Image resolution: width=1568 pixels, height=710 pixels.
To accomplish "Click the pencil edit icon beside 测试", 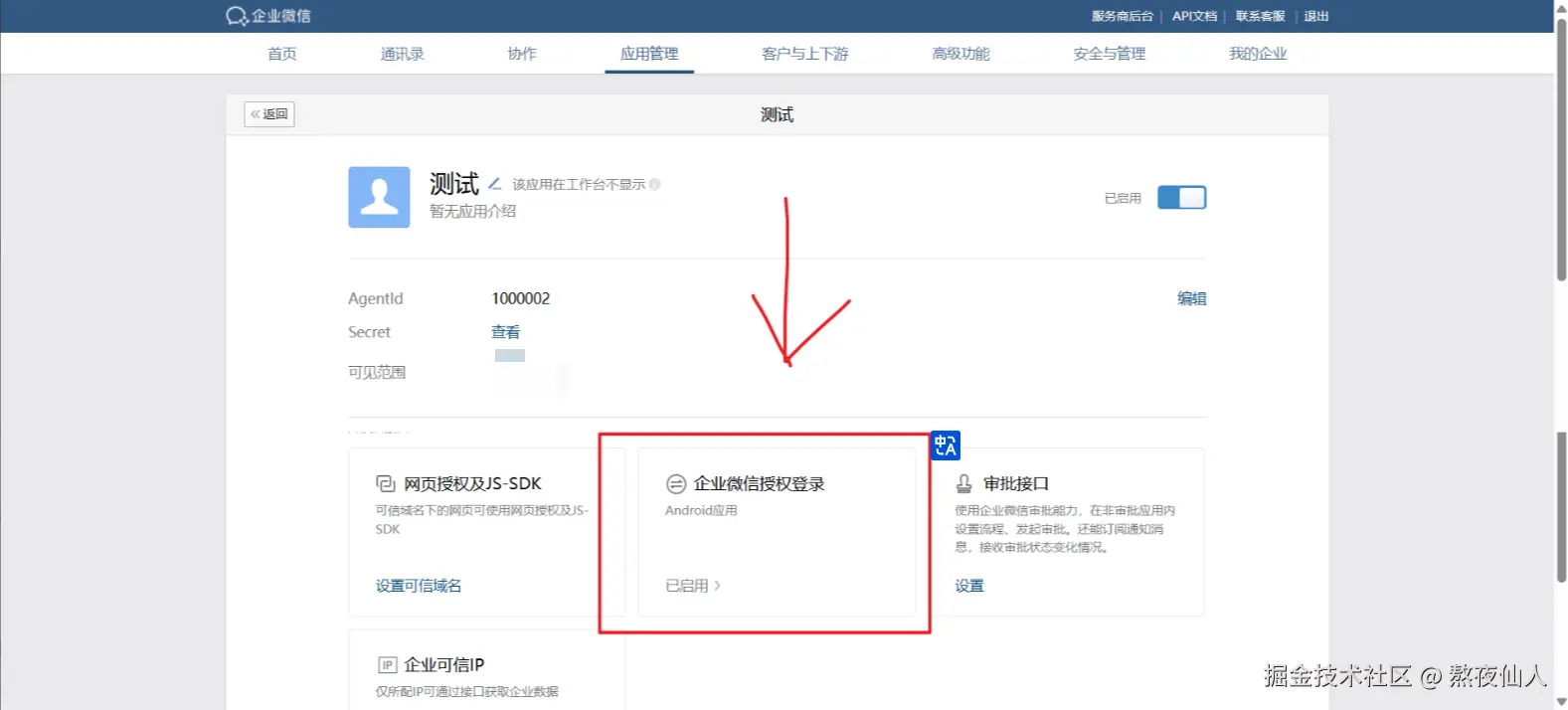I will pos(494,184).
